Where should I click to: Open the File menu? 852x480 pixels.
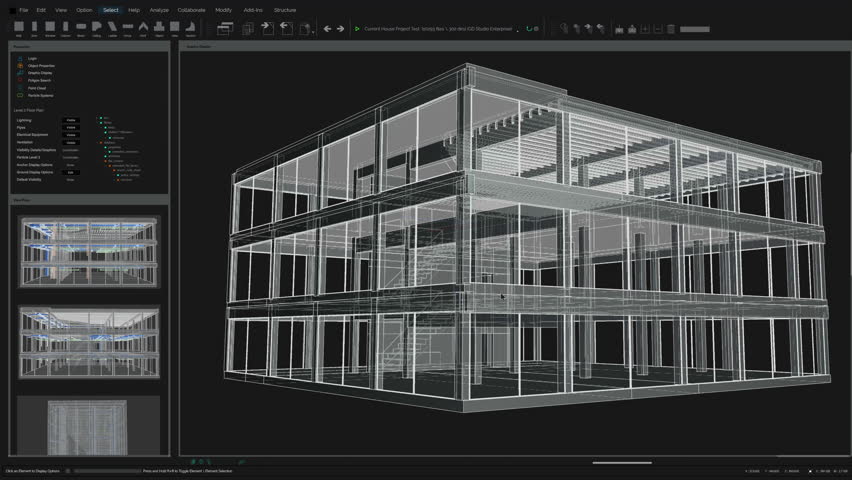(24, 10)
